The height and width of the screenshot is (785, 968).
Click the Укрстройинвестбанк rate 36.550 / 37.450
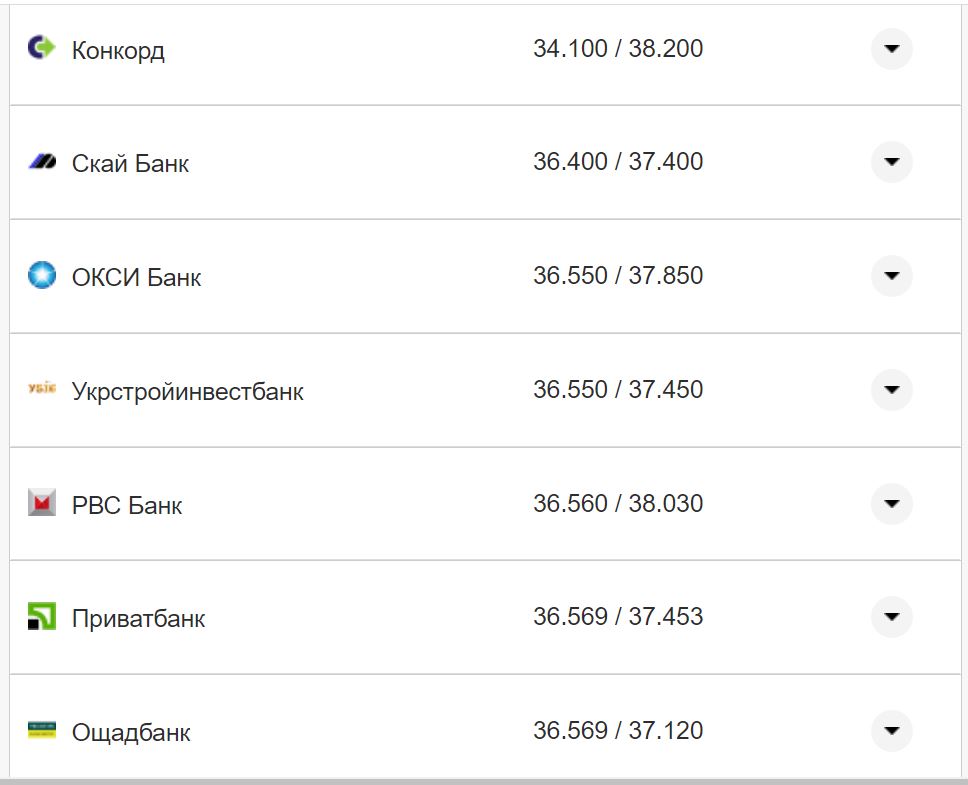click(x=617, y=389)
